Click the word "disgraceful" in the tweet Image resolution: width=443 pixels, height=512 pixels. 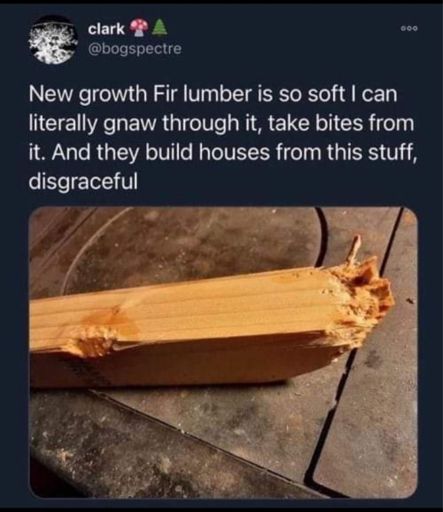(x=83, y=181)
